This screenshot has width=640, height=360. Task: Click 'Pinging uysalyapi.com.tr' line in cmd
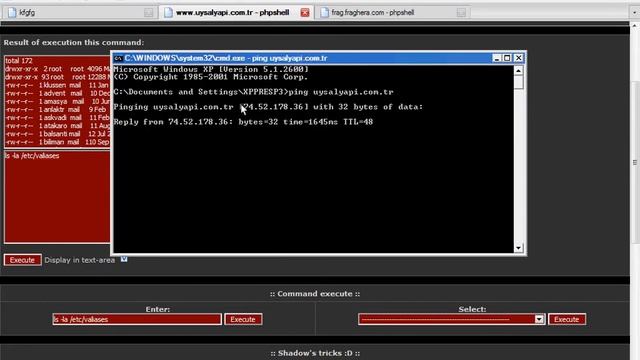268,107
